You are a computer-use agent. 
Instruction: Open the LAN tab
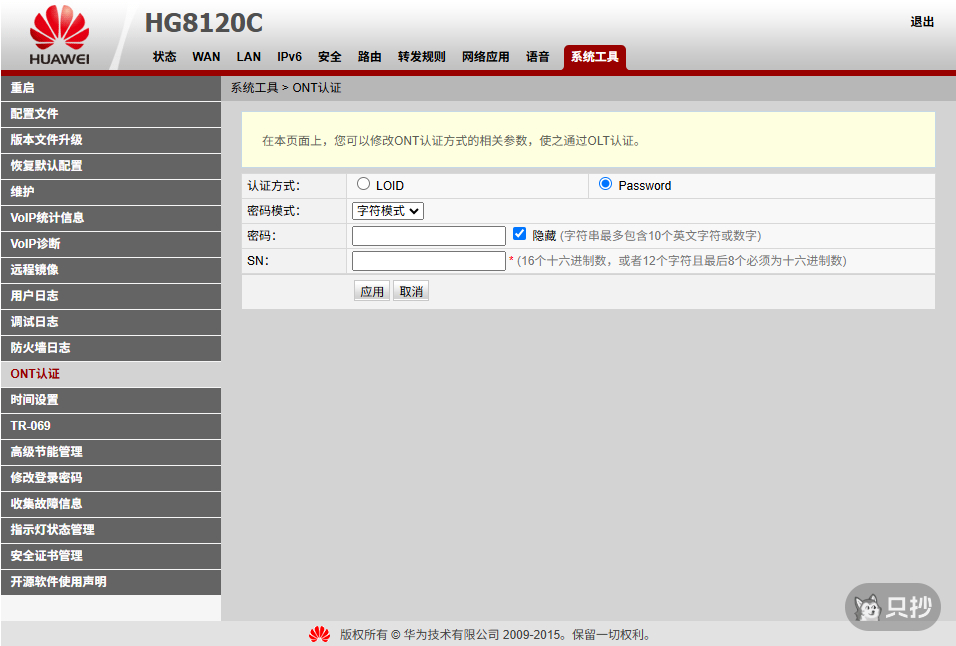click(x=249, y=57)
